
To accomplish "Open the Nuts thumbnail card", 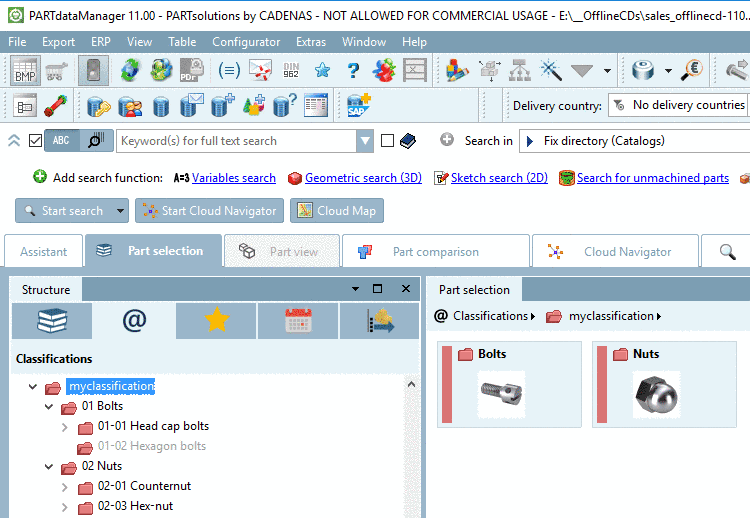I will click(x=664, y=384).
